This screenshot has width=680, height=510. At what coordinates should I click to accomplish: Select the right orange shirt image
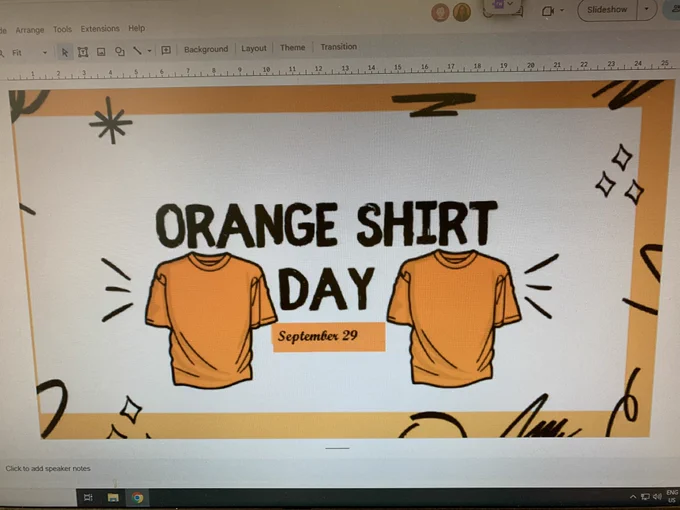454,318
